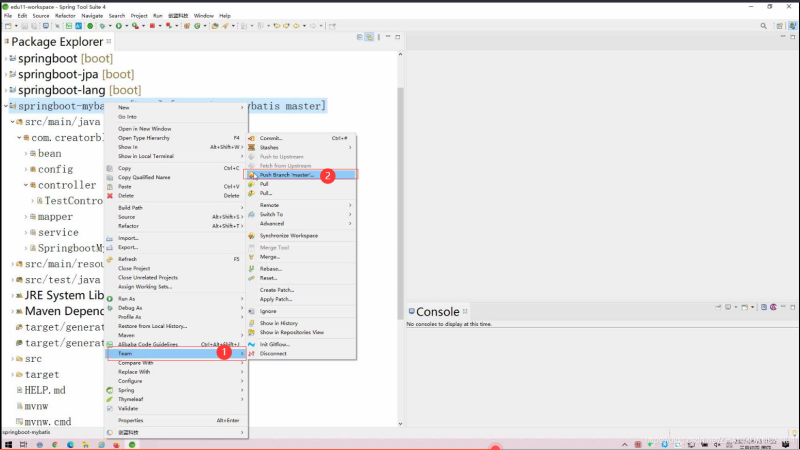Open the Stashes submenu arrow
The width and height of the screenshot is (800, 450).
click(350, 147)
